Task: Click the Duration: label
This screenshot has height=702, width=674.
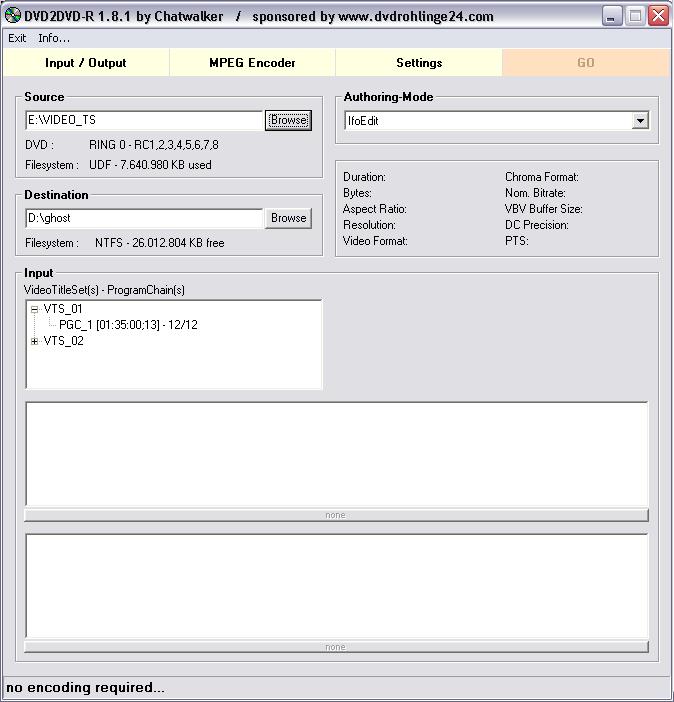Action: 364,177
